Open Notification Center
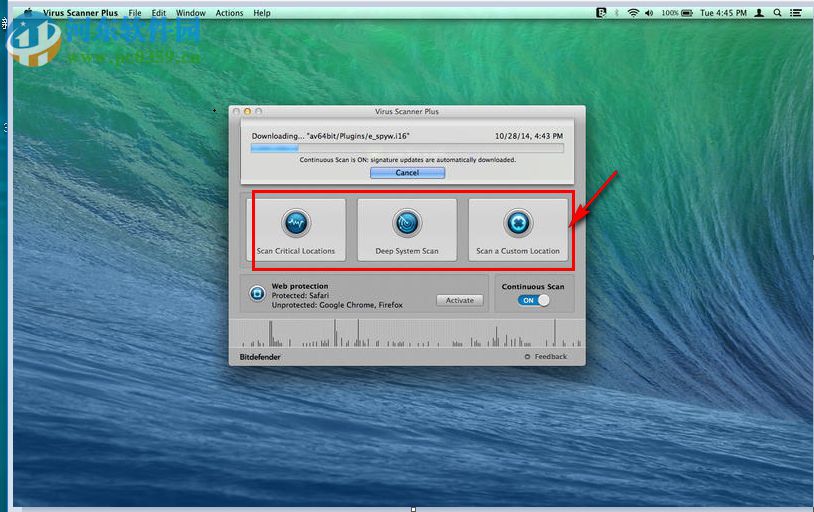814x512 pixels. pos(796,12)
